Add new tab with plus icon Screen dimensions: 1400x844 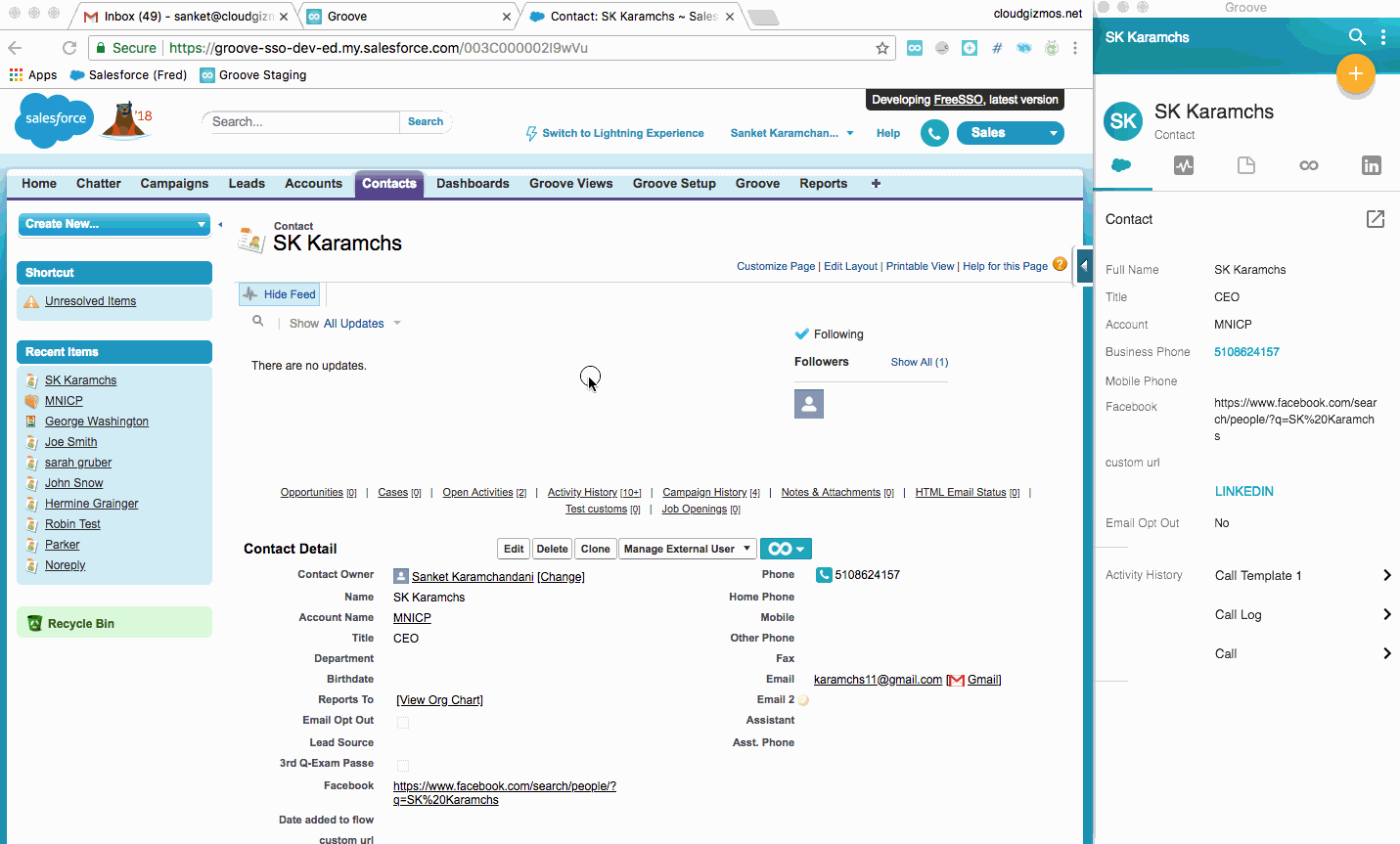876,183
